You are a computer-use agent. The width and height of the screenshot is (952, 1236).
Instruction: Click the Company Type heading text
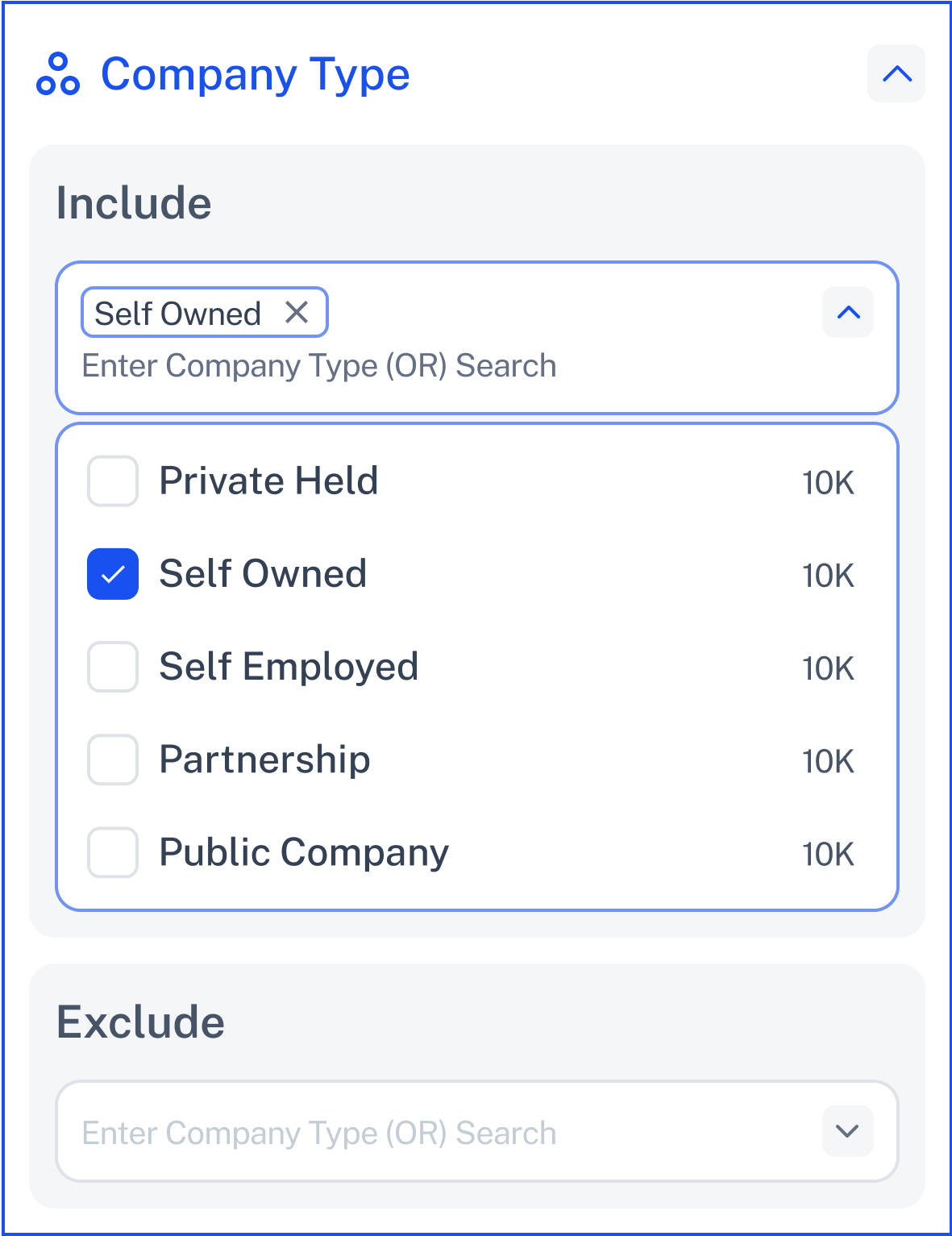(x=255, y=75)
